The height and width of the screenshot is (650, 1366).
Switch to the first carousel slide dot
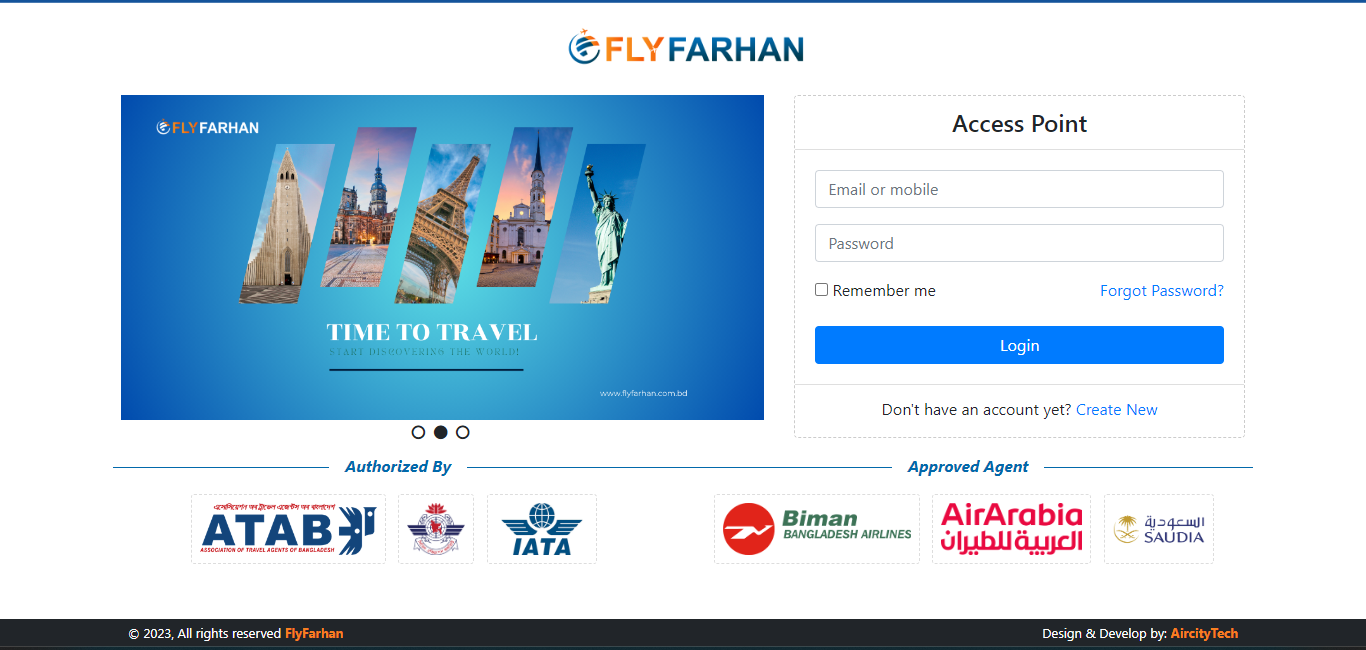pyautogui.click(x=418, y=432)
